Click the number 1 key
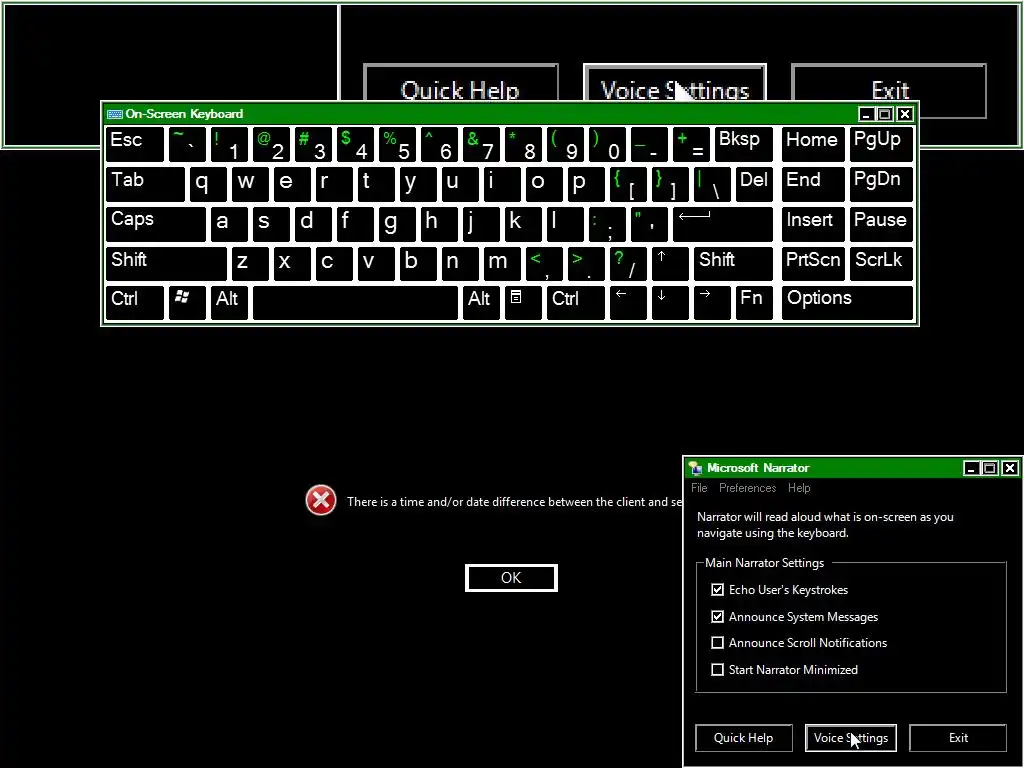Viewport: 1024px width, 768px height. pos(229,144)
